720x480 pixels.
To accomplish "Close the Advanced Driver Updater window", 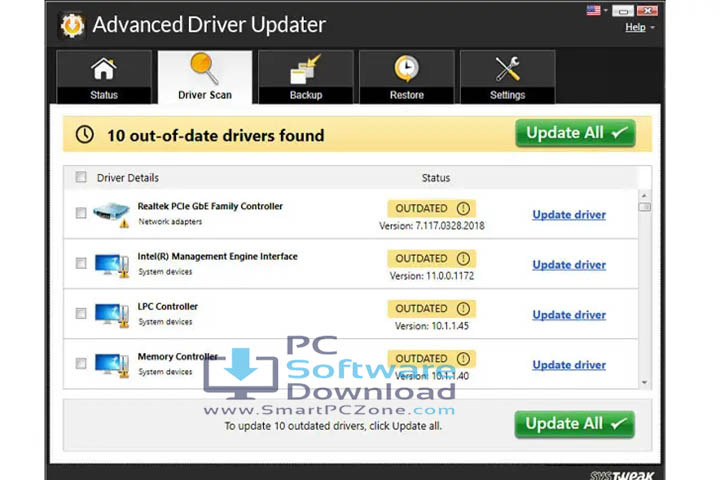I will 647,11.
